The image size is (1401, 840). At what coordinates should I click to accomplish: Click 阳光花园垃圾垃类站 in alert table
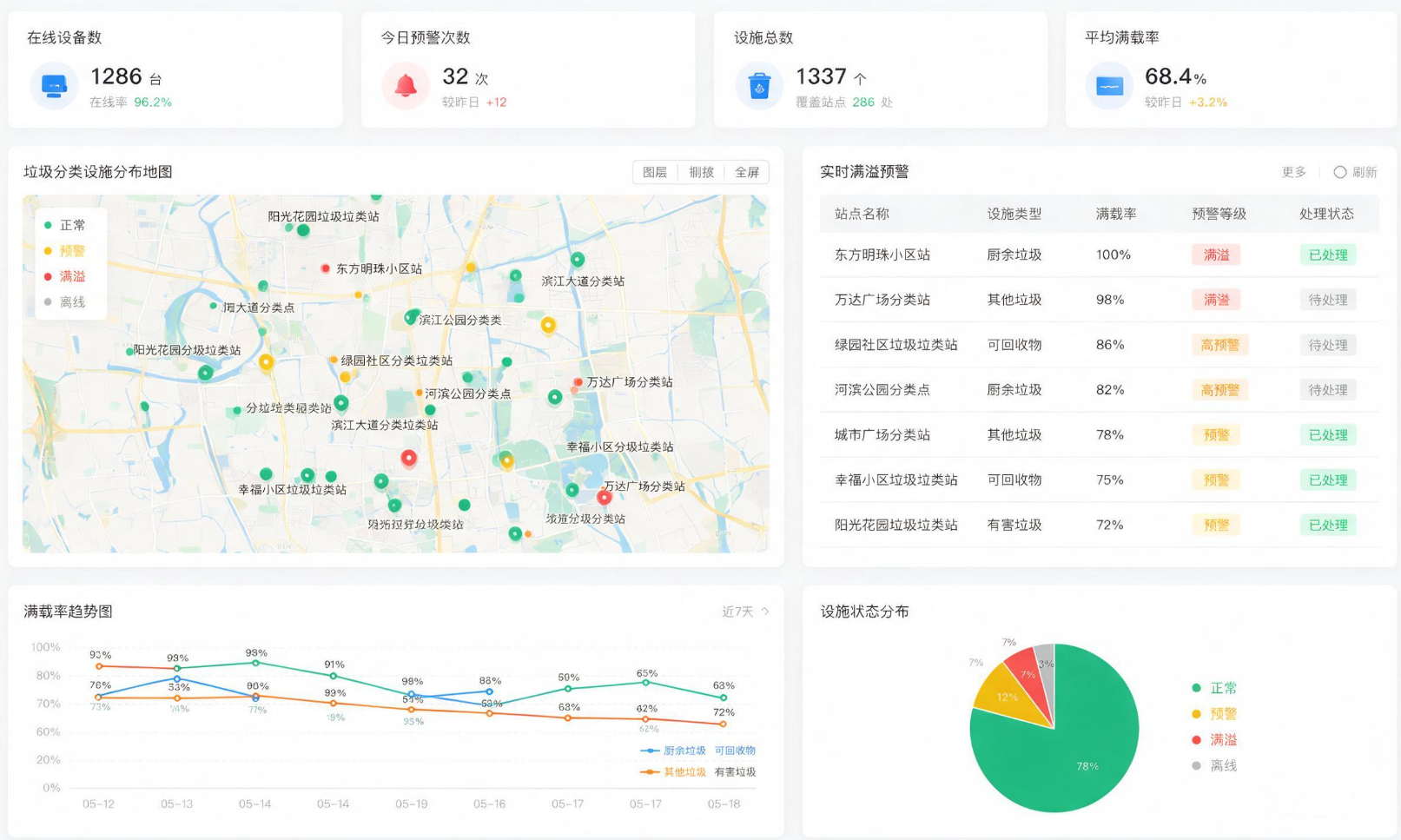point(896,525)
